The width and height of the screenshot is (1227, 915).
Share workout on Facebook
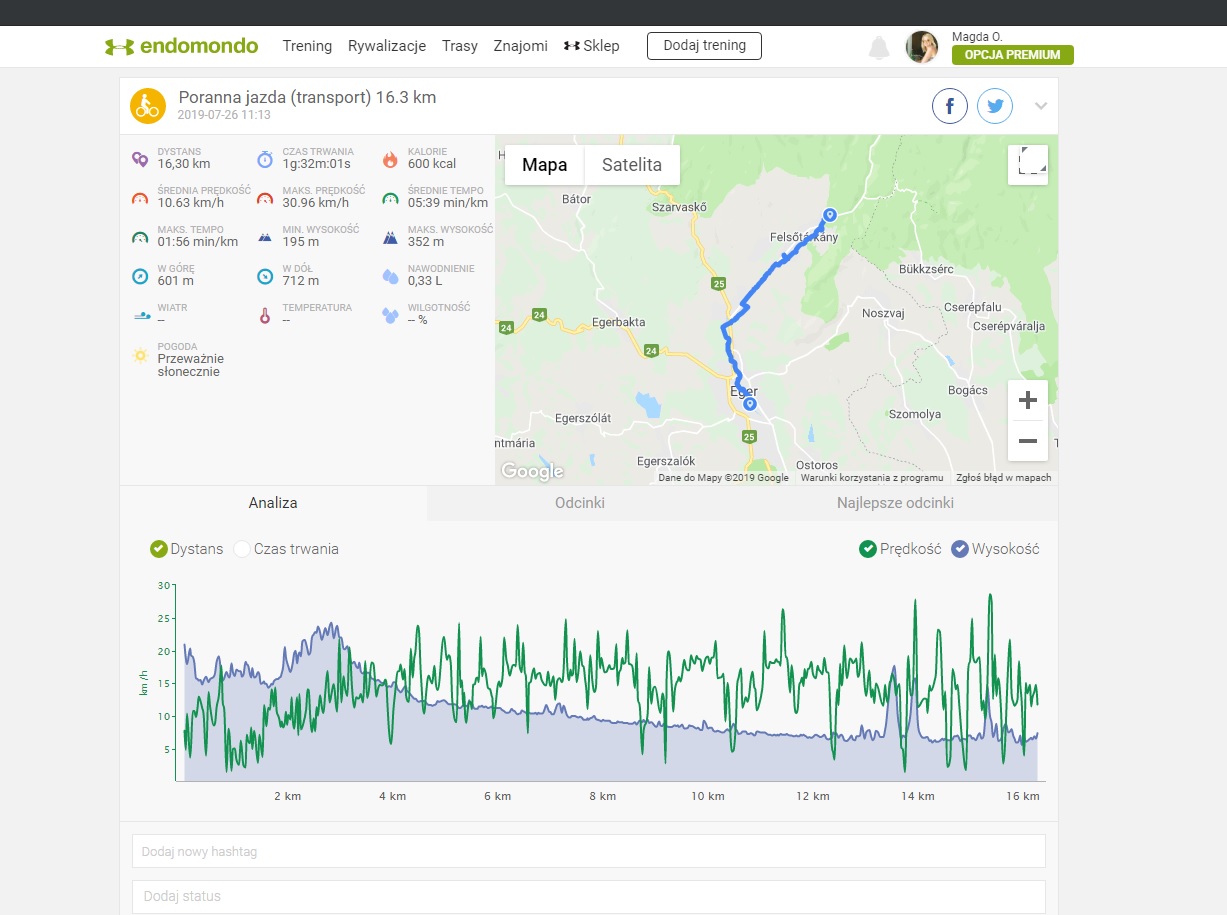tap(950, 106)
